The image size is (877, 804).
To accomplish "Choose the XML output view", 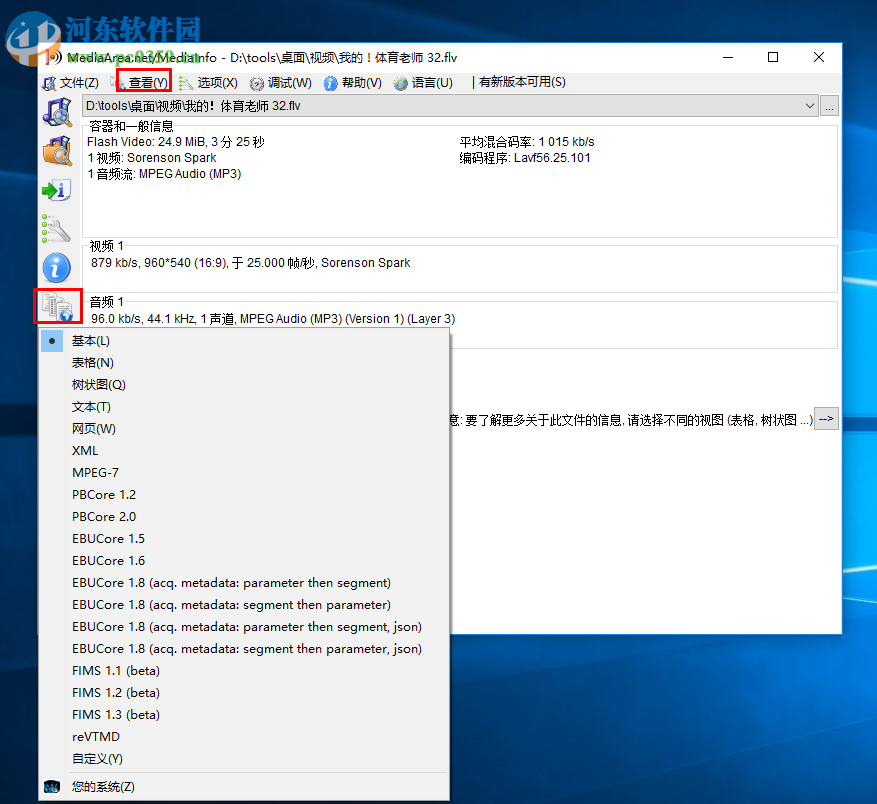I will [x=85, y=450].
